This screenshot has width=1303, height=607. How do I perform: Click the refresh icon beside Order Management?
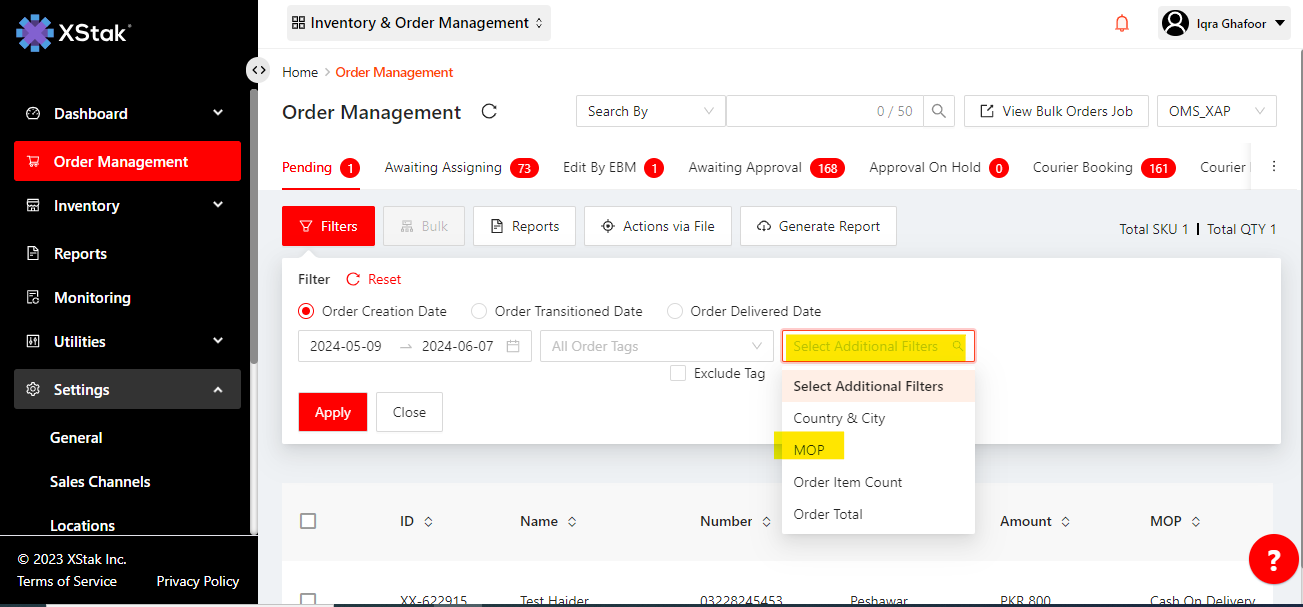coord(489,111)
